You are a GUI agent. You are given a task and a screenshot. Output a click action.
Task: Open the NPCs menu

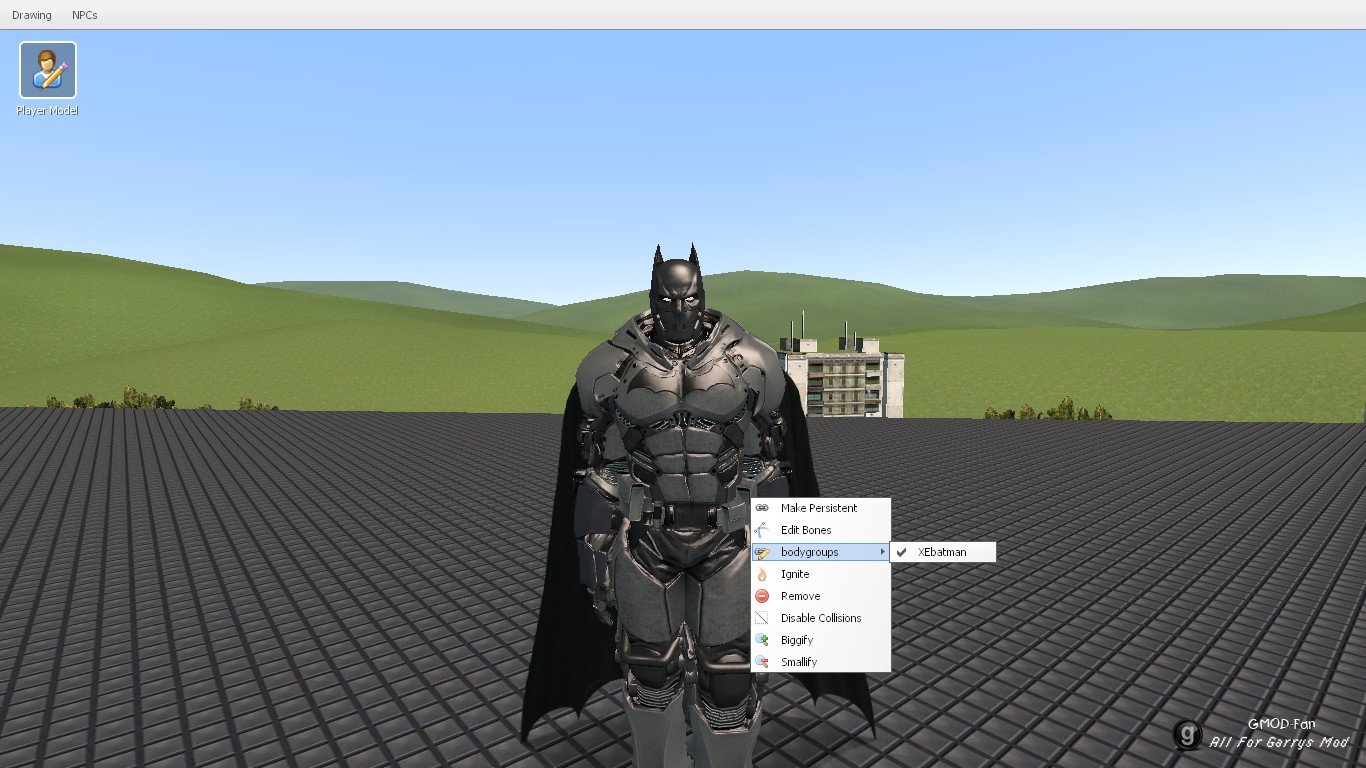(85, 15)
